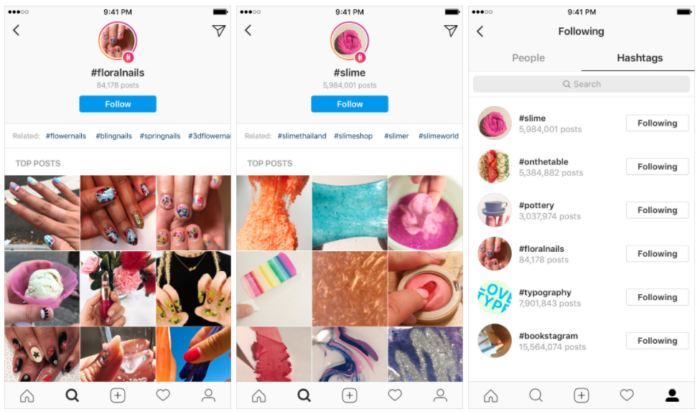Open #onthetable hashtag avatar

click(x=494, y=167)
